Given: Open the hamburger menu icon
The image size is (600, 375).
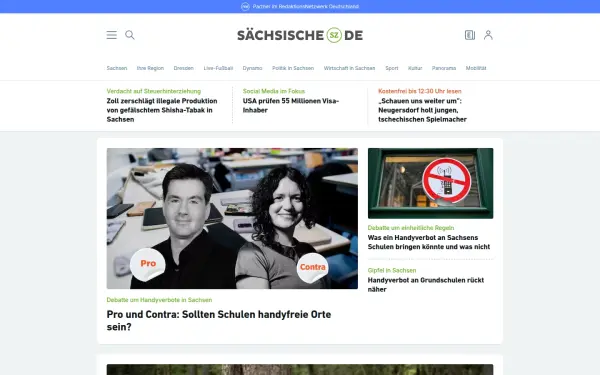Looking at the screenshot, I should click(111, 35).
